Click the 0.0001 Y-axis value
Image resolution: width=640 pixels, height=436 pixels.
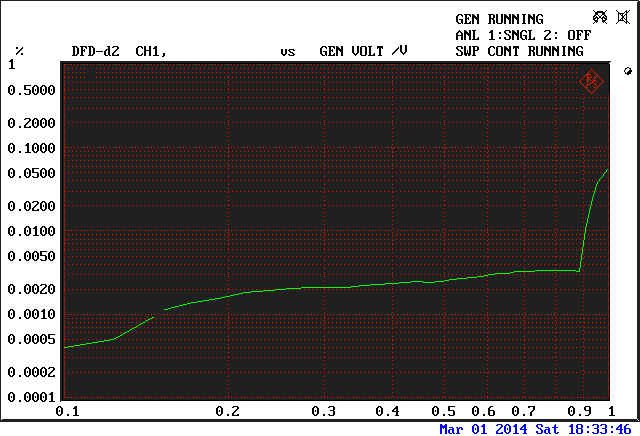[31, 397]
